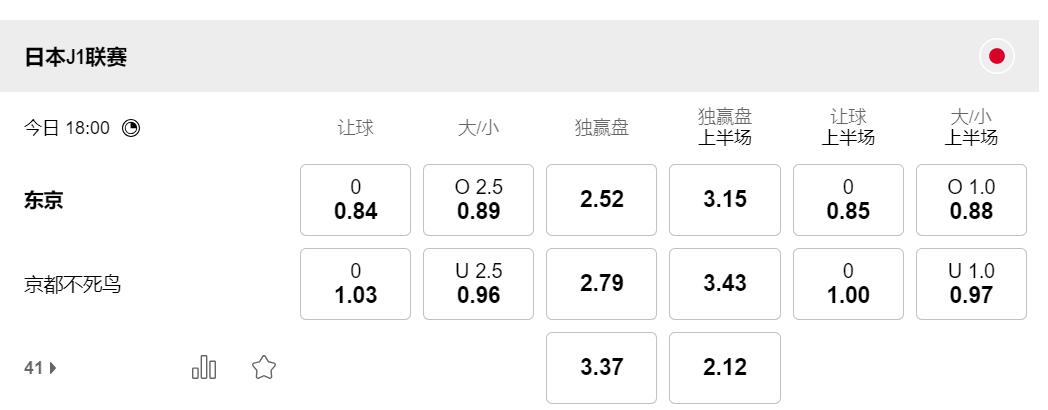Image resolution: width=1048 pixels, height=410 pixels.
Task: Select first-half 东京 win odds 3.15
Action: point(725,200)
